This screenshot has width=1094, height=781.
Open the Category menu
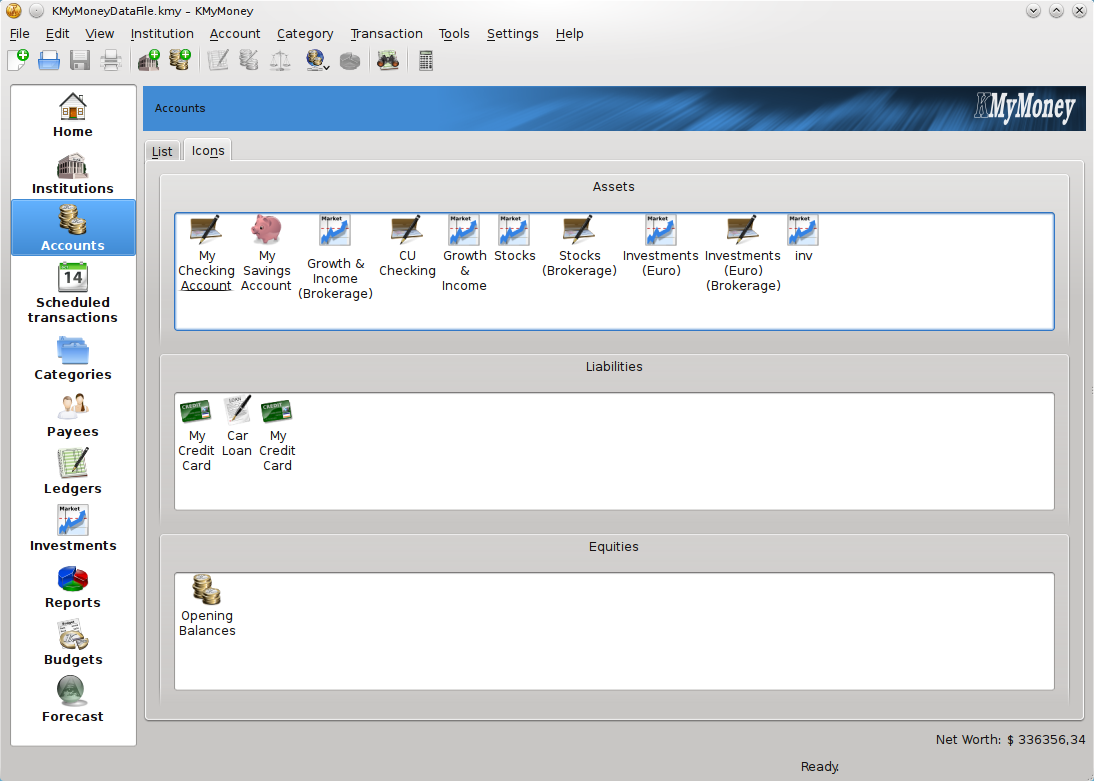tap(305, 34)
